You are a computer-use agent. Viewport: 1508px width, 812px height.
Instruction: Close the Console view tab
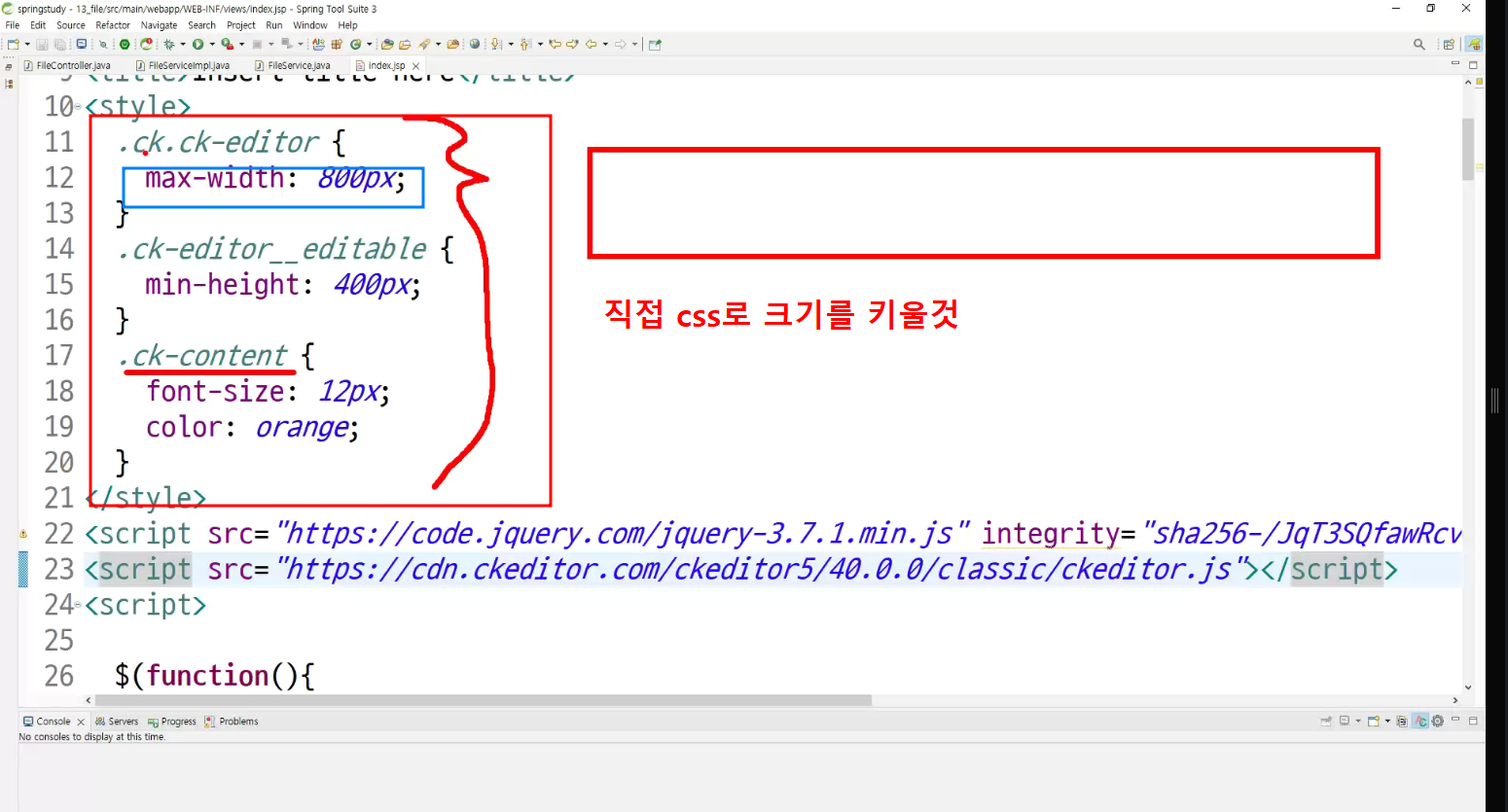coord(81,722)
